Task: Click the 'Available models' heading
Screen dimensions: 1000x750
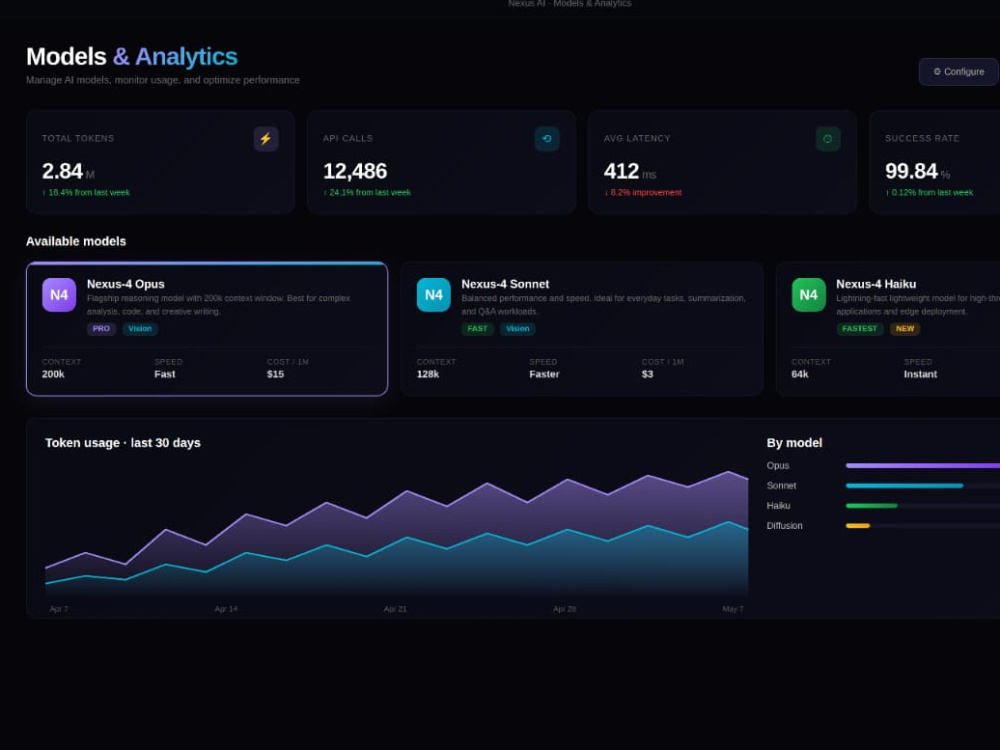Action: tap(76, 242)
